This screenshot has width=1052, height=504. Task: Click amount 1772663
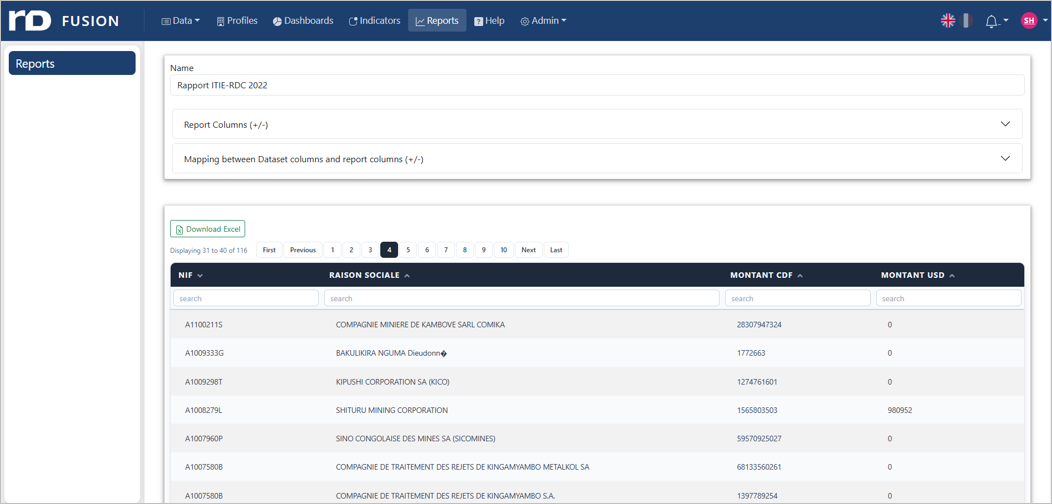coord(751,353)
